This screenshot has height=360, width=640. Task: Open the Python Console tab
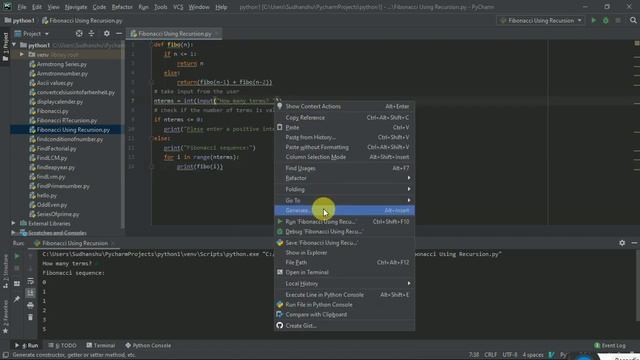(x=148, y=345)
